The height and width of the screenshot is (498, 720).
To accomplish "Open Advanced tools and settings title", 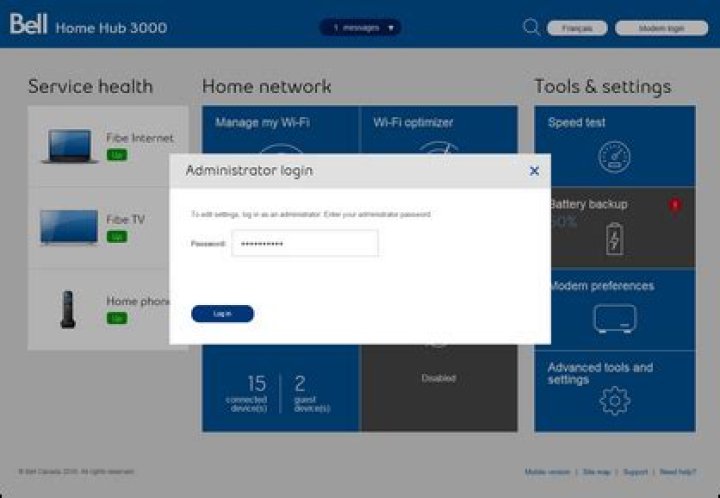I will [x=600, y=373].
